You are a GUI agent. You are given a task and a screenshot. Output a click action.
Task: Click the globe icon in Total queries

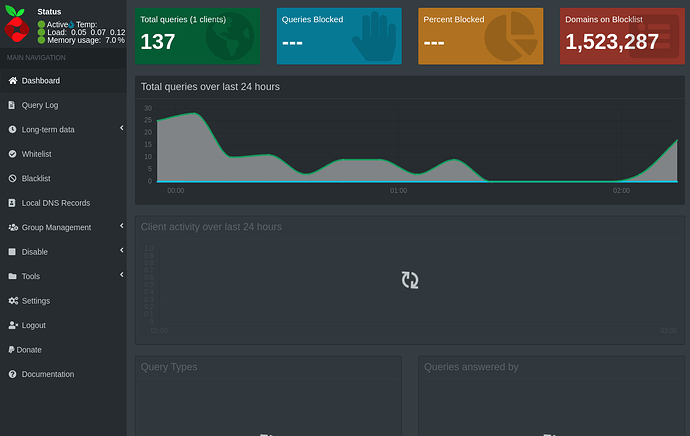click(x=229, y=37)
